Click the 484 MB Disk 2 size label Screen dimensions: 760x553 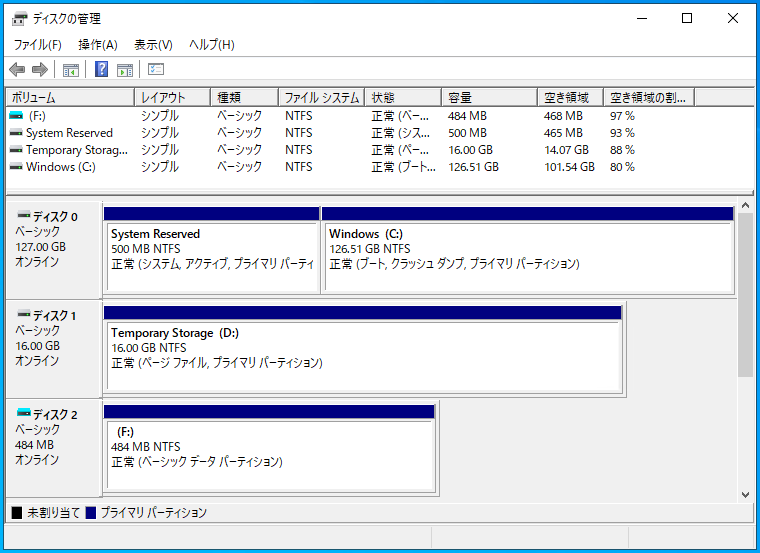[x=34, y=444]
